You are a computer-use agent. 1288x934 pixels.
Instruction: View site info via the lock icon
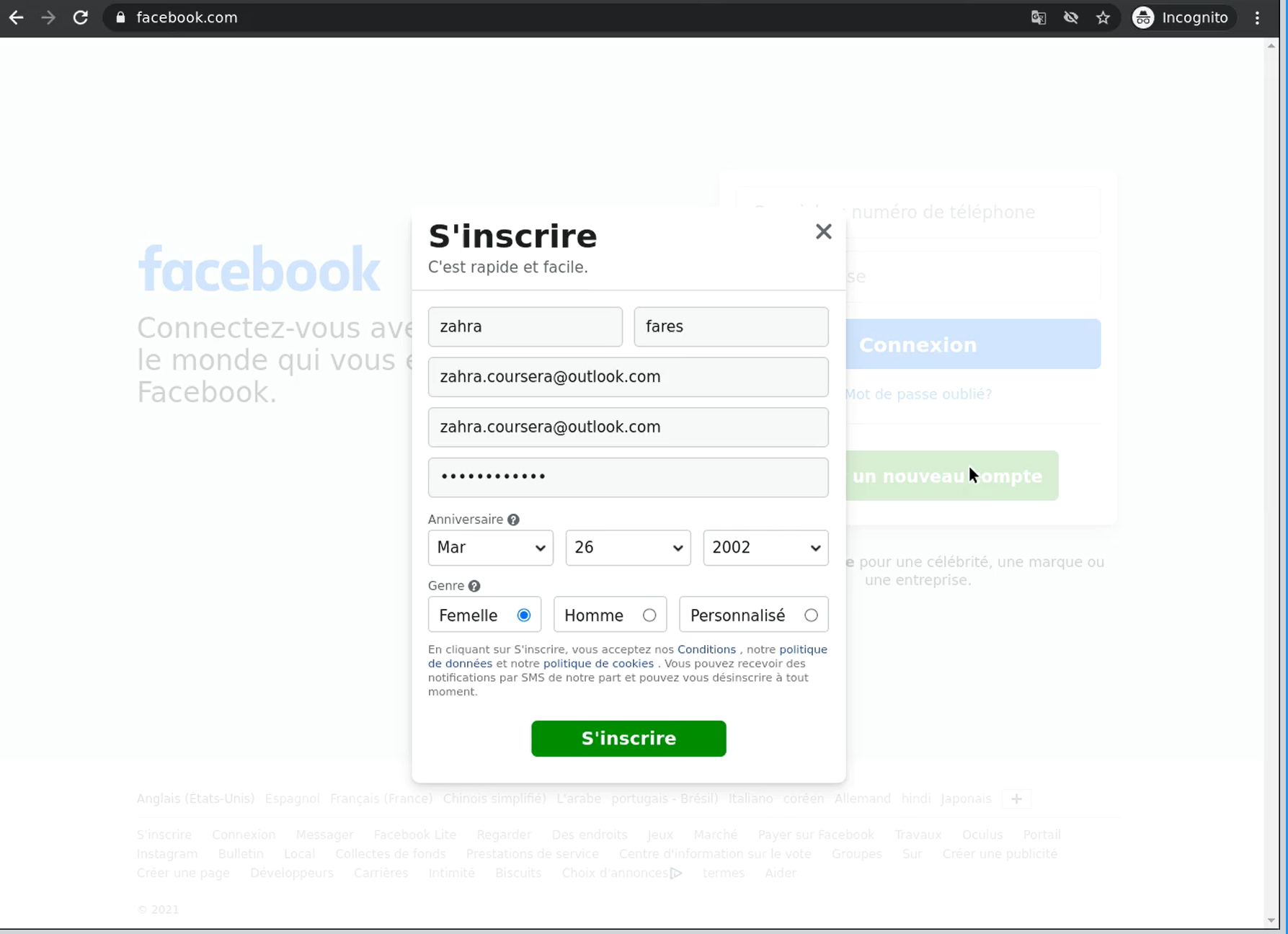point(120,17)
